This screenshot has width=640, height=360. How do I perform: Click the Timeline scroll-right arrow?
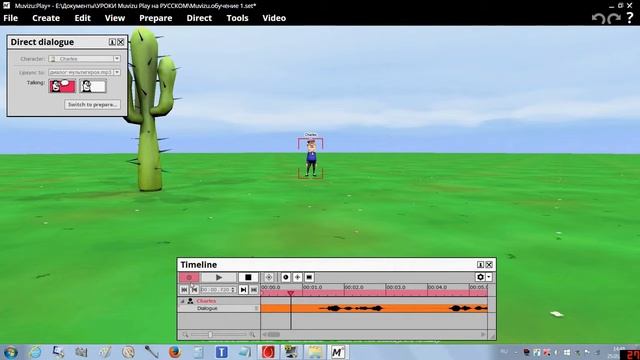click(483, 335)
